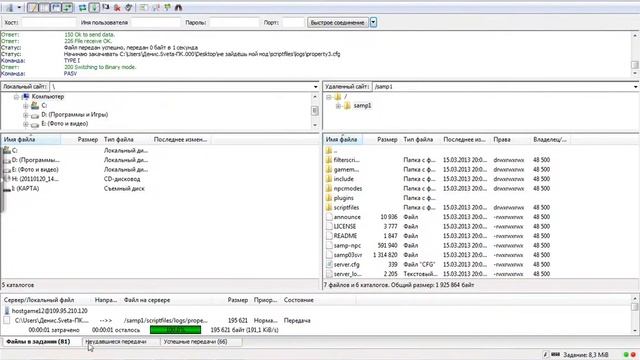Image resolution: width=640 pixels, height=360 pixels.
Task: Sort local list by Тип файла
Action: pyautogui.click(x=126, y=140)
